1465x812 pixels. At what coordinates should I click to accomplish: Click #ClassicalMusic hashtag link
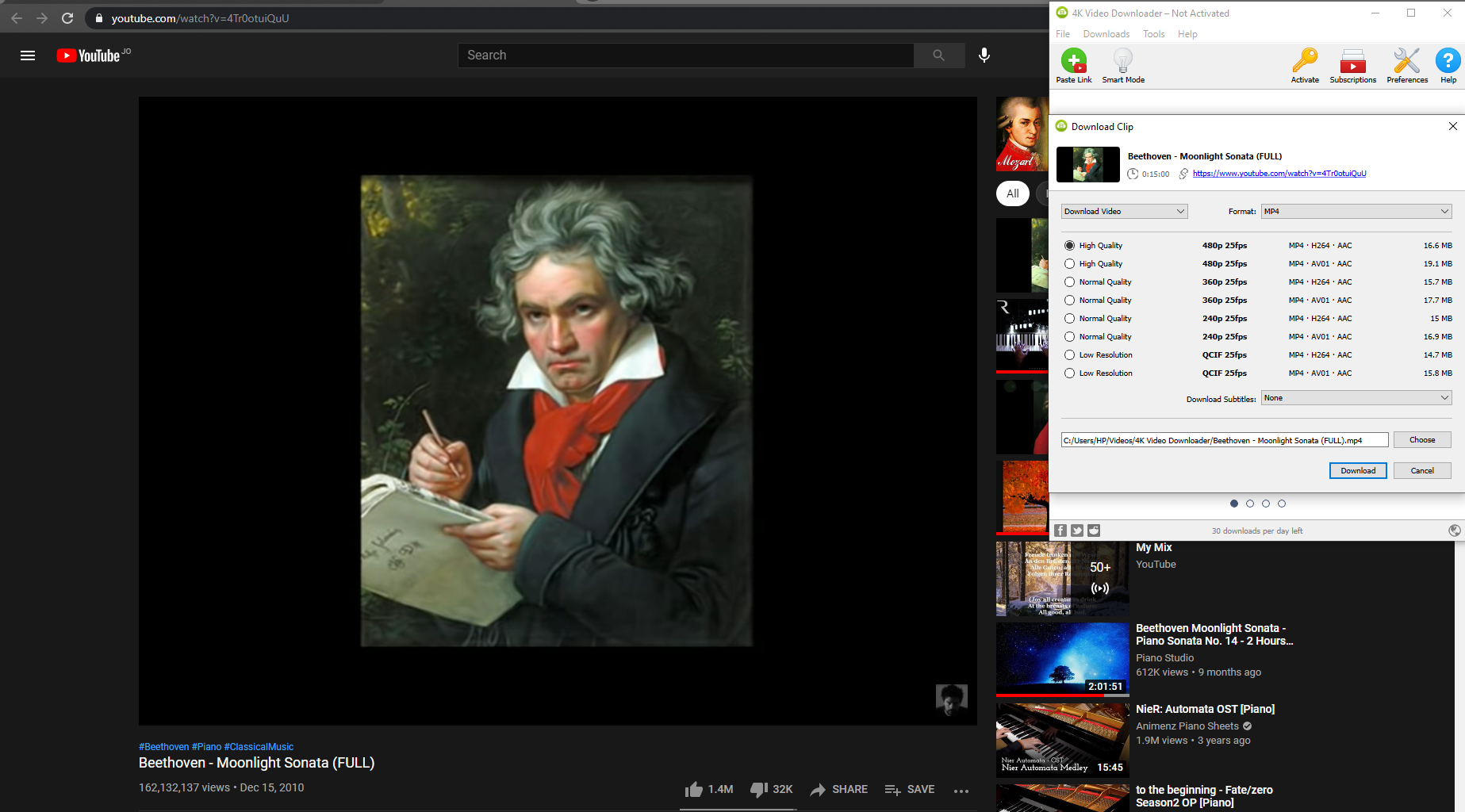[259, 747]
